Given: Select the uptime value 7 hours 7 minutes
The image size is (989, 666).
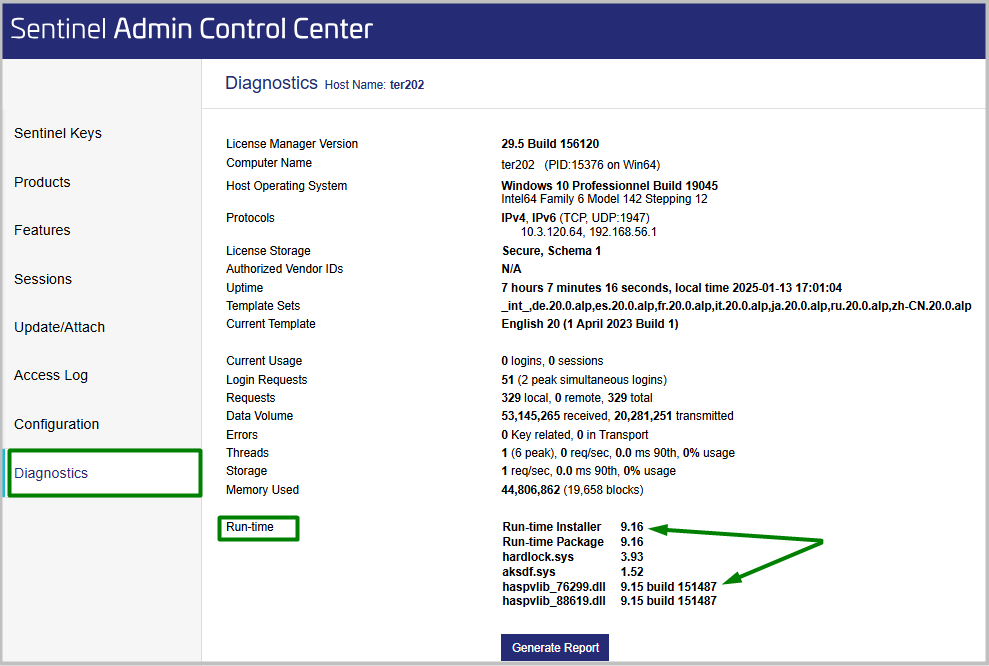Looking at the screenshot, I should point(672,288).
